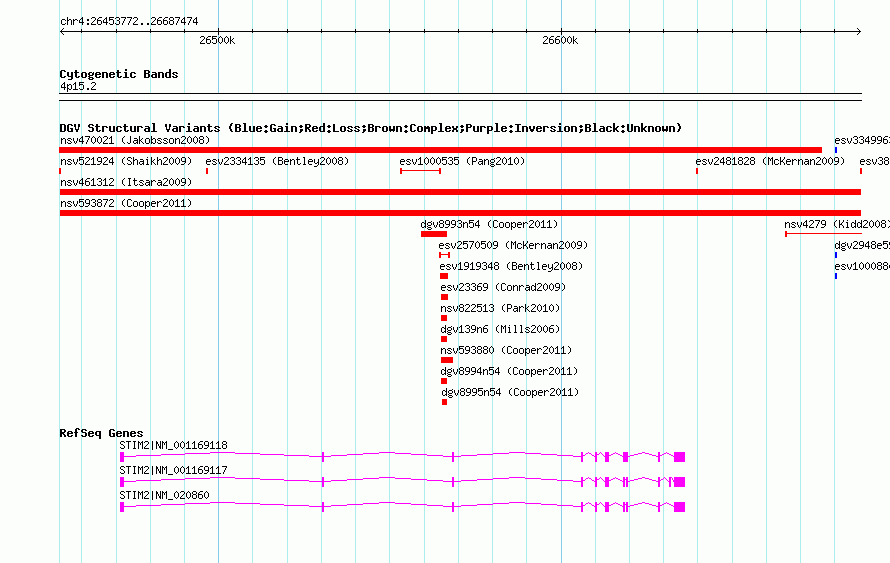Select the RefSeq Genes track title
This screenshot has width=890, height=563.
point(101,433)
